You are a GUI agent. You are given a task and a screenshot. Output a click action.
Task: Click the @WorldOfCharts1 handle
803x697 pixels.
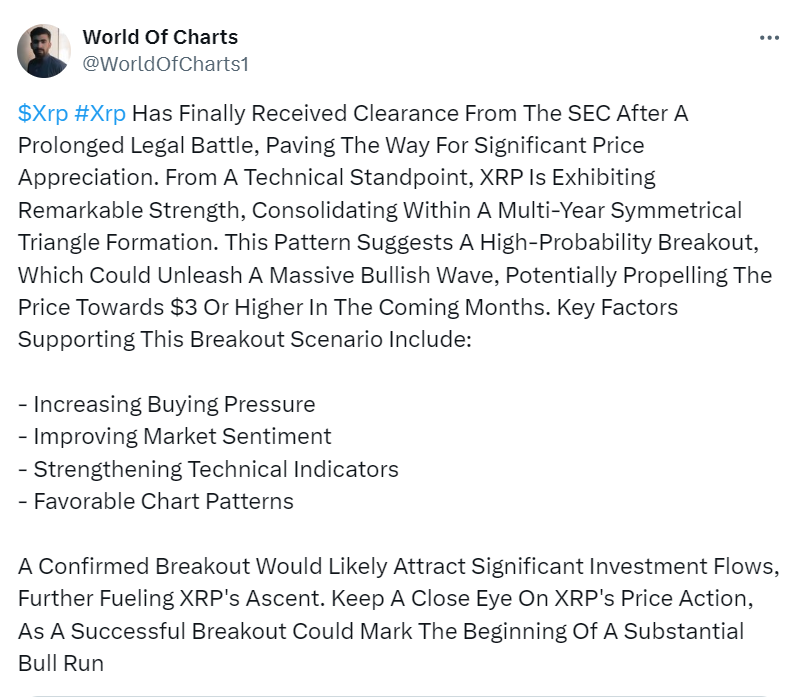165,64
